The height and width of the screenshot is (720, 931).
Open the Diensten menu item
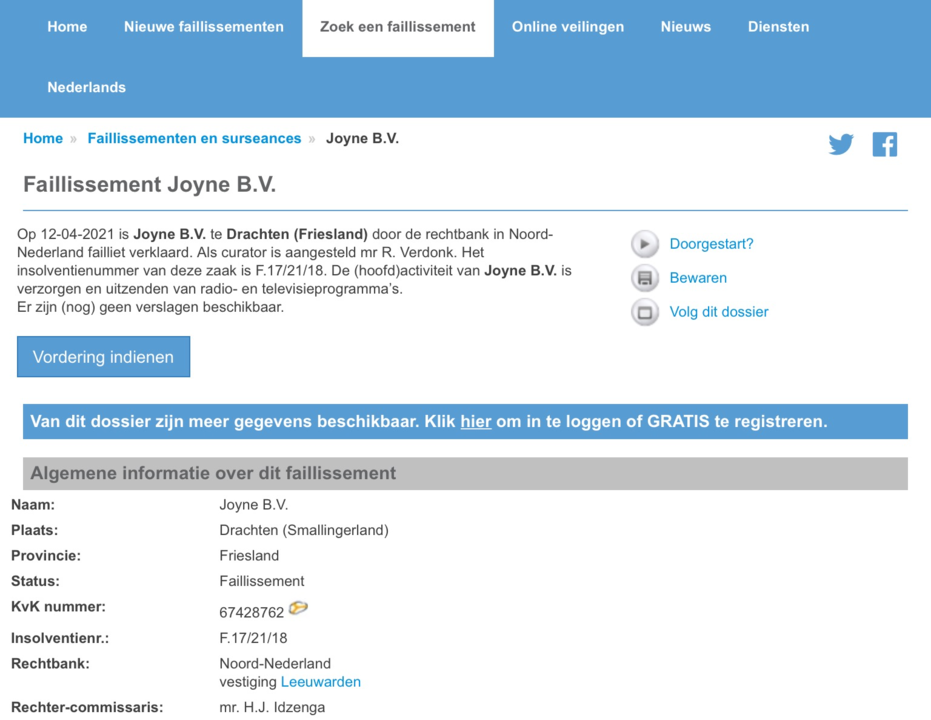(778, 27)
